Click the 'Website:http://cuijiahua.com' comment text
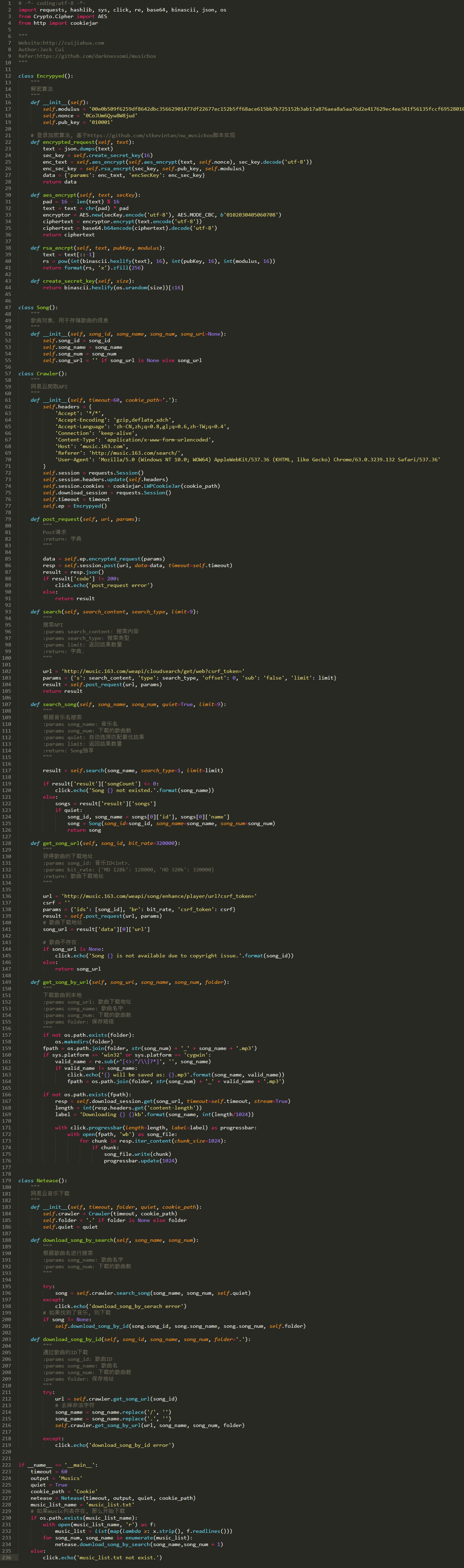The image size is (464, 1568). [x=61, y=43]
